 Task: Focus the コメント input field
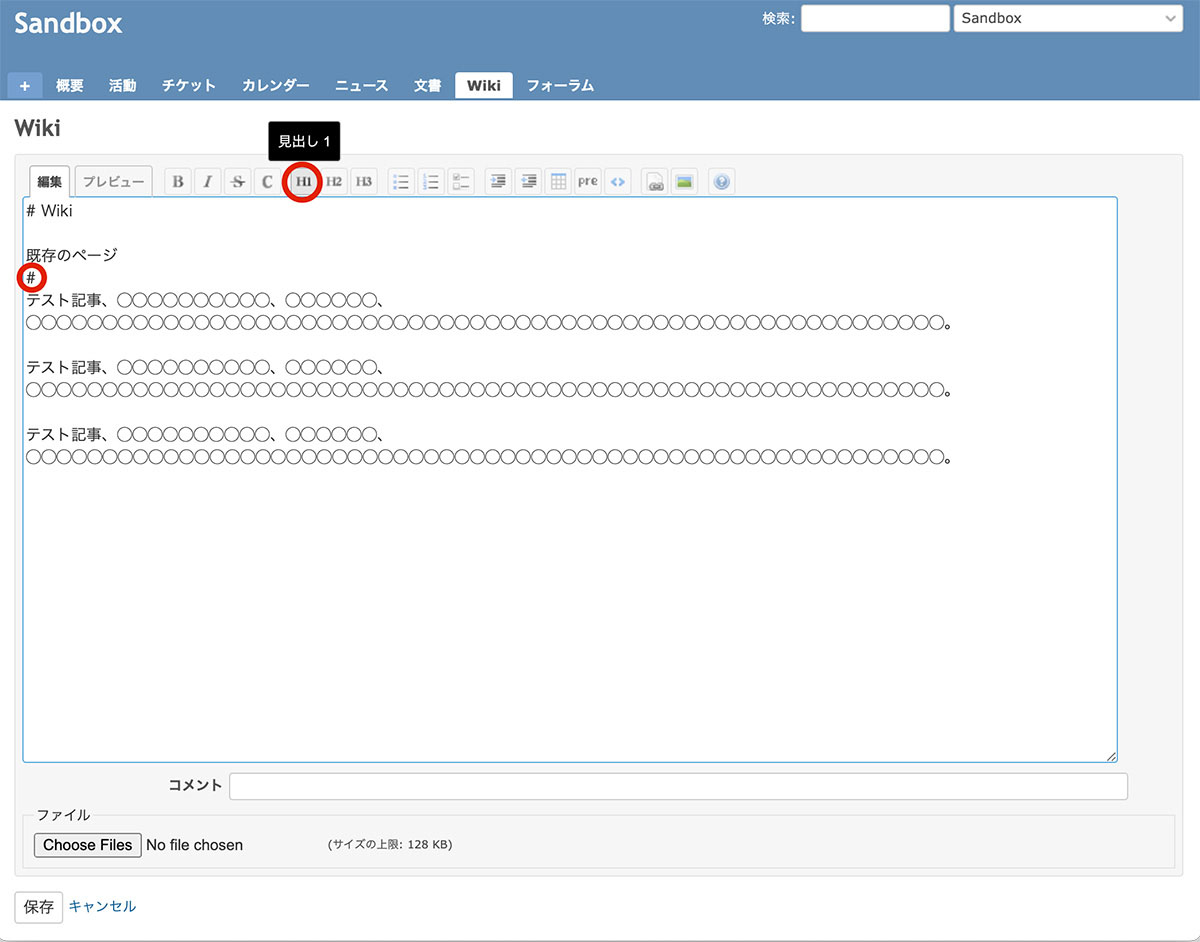tap(679, 786)
